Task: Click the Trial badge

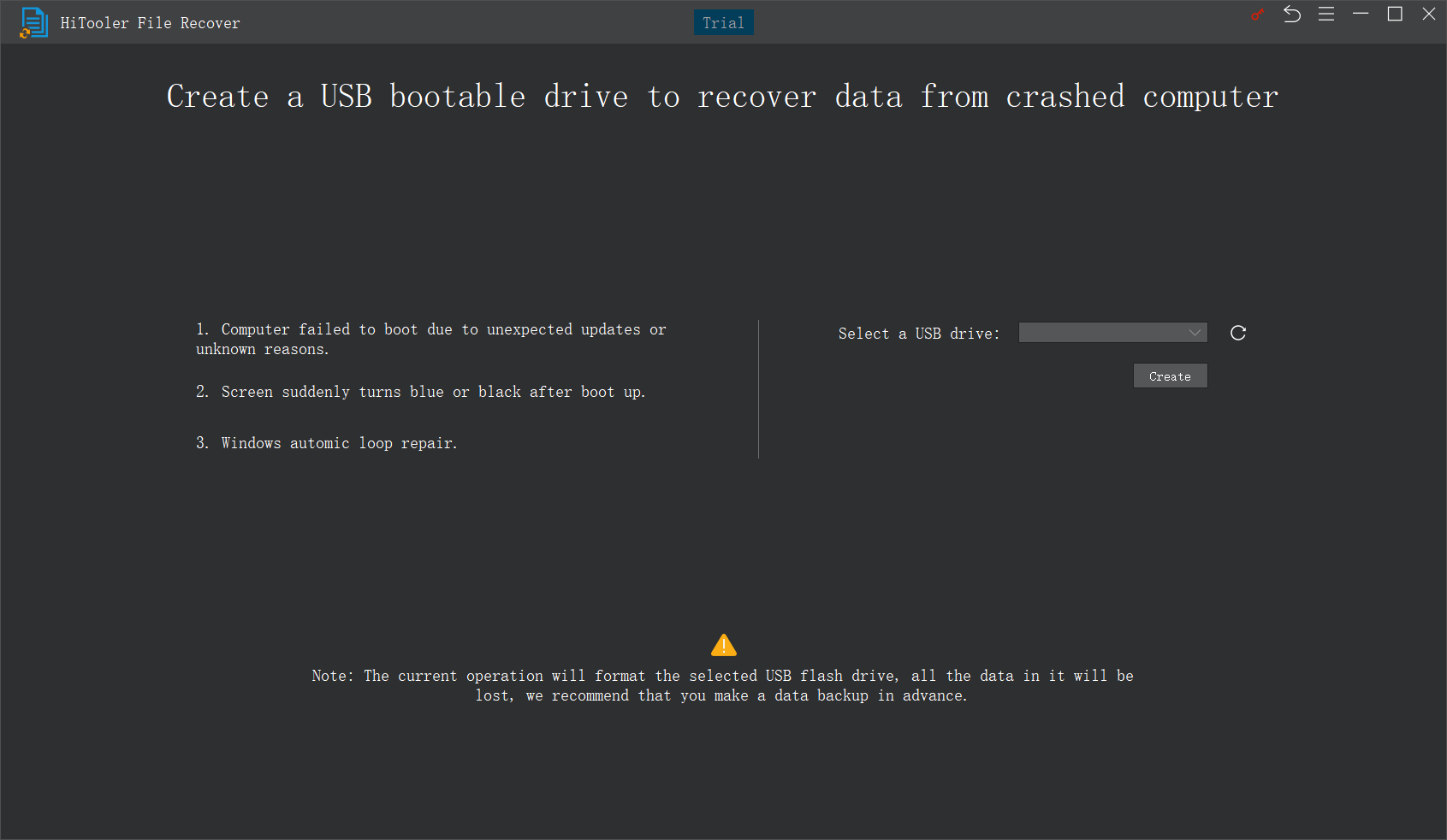Action: (x=723, y=22)
